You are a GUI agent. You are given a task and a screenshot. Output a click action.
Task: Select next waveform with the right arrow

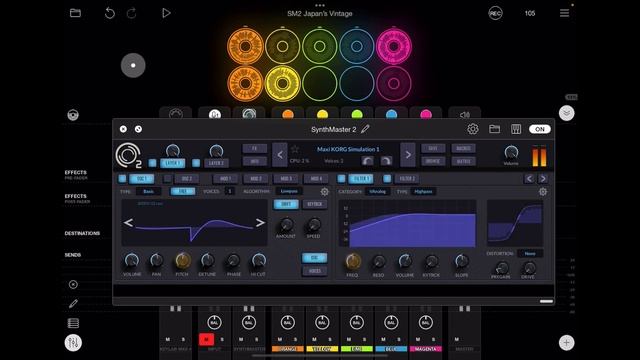click(260, 222)
